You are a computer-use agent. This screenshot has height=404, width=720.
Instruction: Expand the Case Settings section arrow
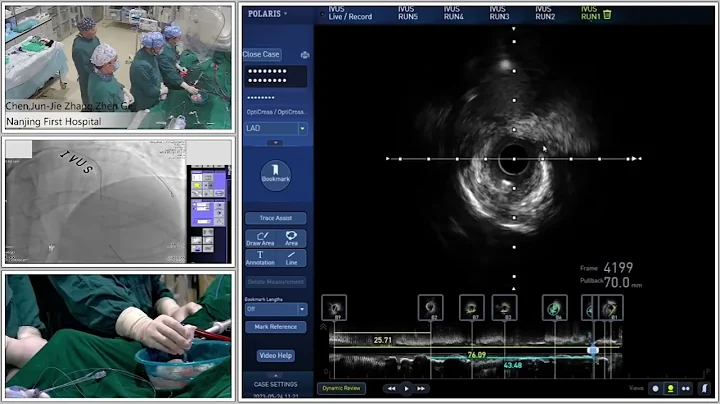(x=276, y=376)
